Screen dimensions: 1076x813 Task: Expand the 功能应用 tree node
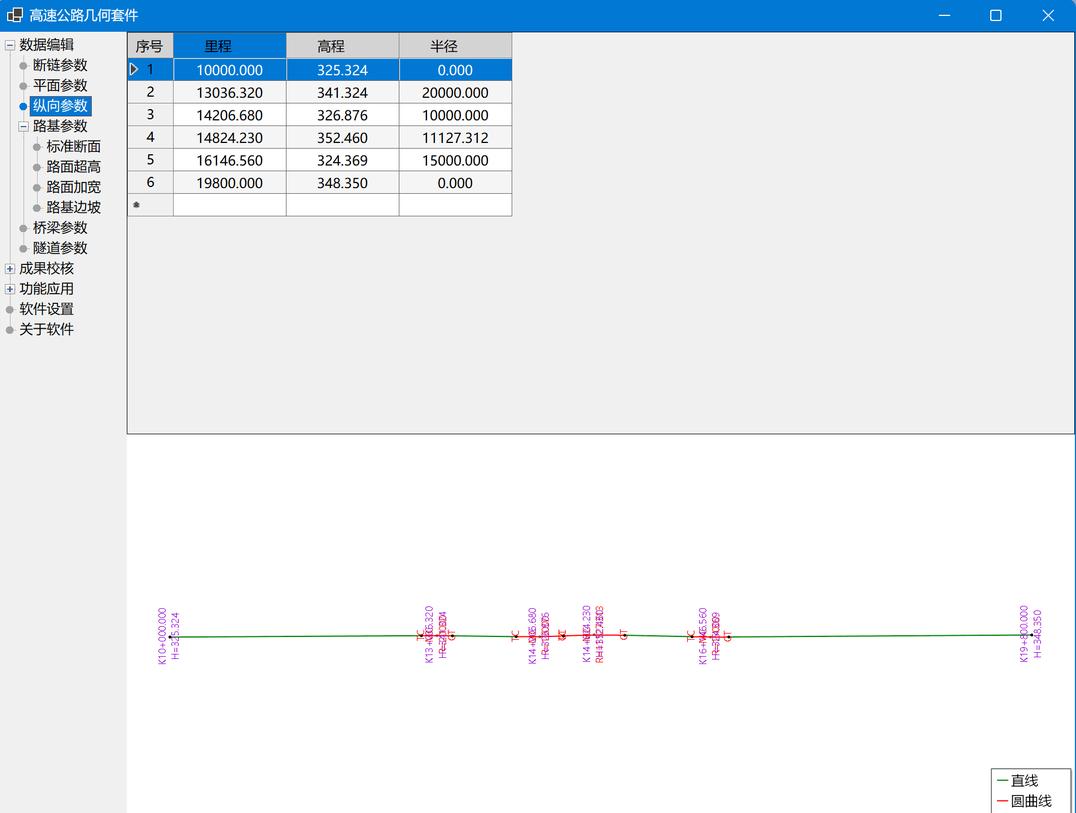[10, 290]
